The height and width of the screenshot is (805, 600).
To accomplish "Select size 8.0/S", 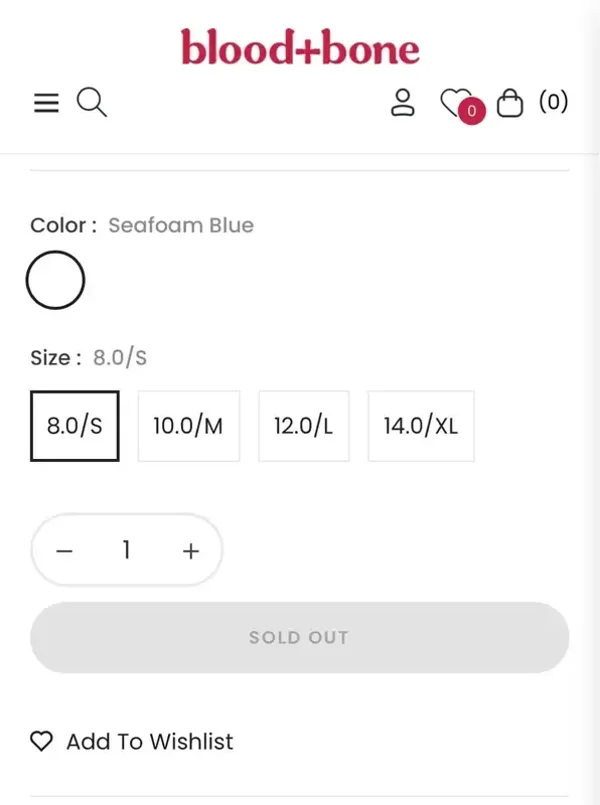I will pyautogui.click(x=75, y=425).
